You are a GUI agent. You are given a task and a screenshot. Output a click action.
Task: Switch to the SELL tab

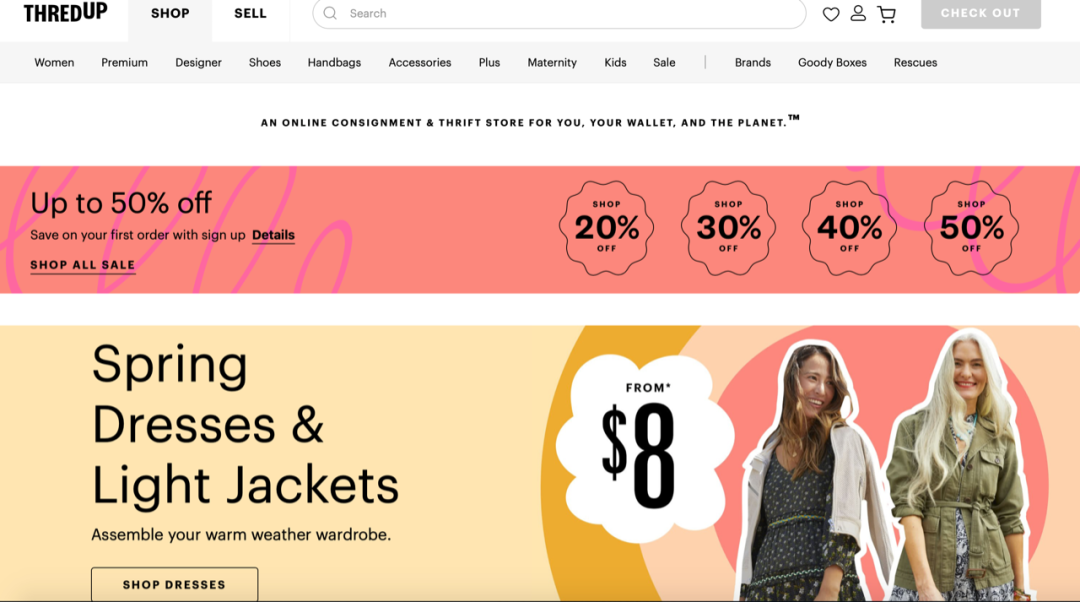point(250,14)
